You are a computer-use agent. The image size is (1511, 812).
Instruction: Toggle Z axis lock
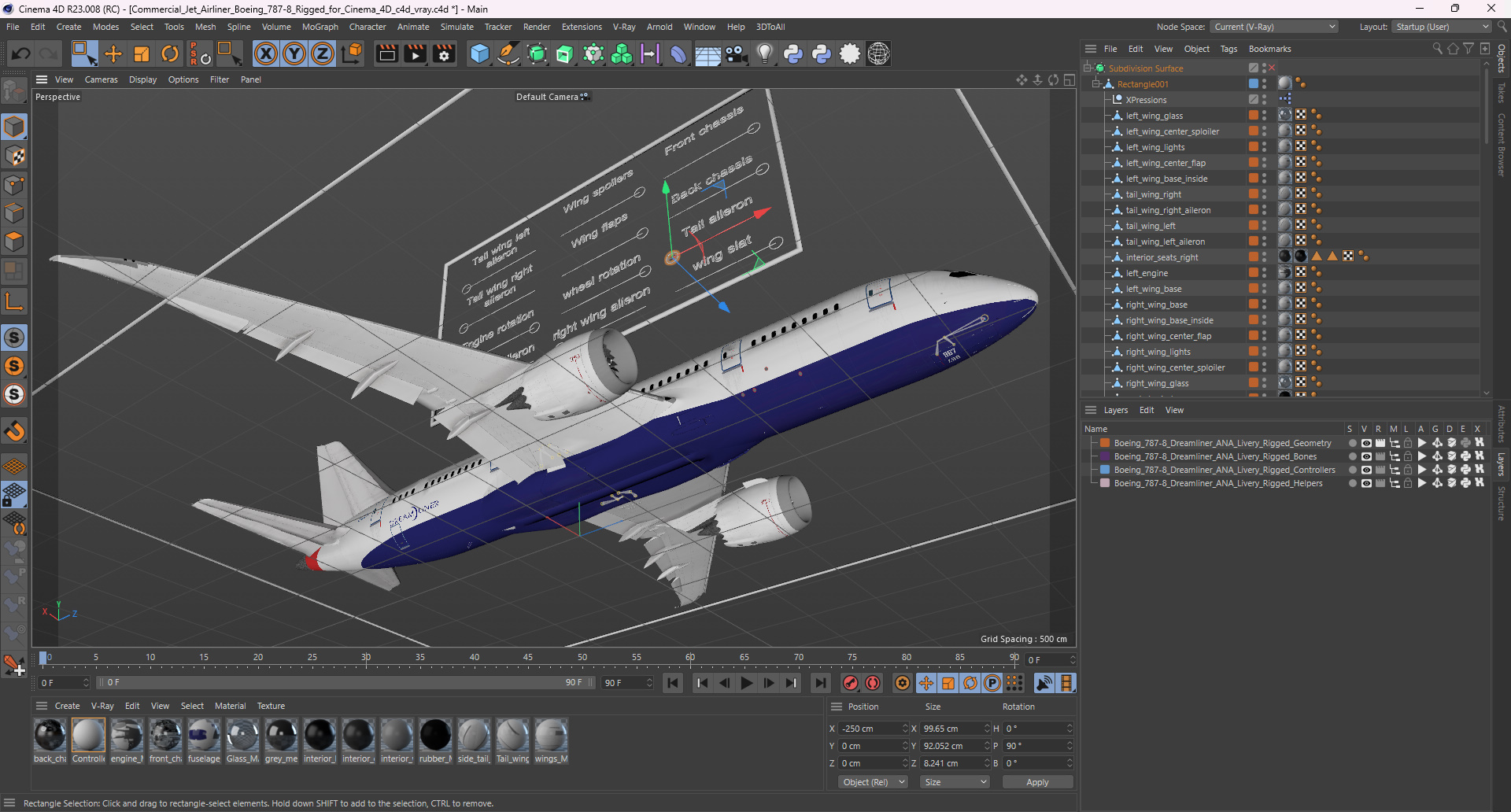point(323,54)
